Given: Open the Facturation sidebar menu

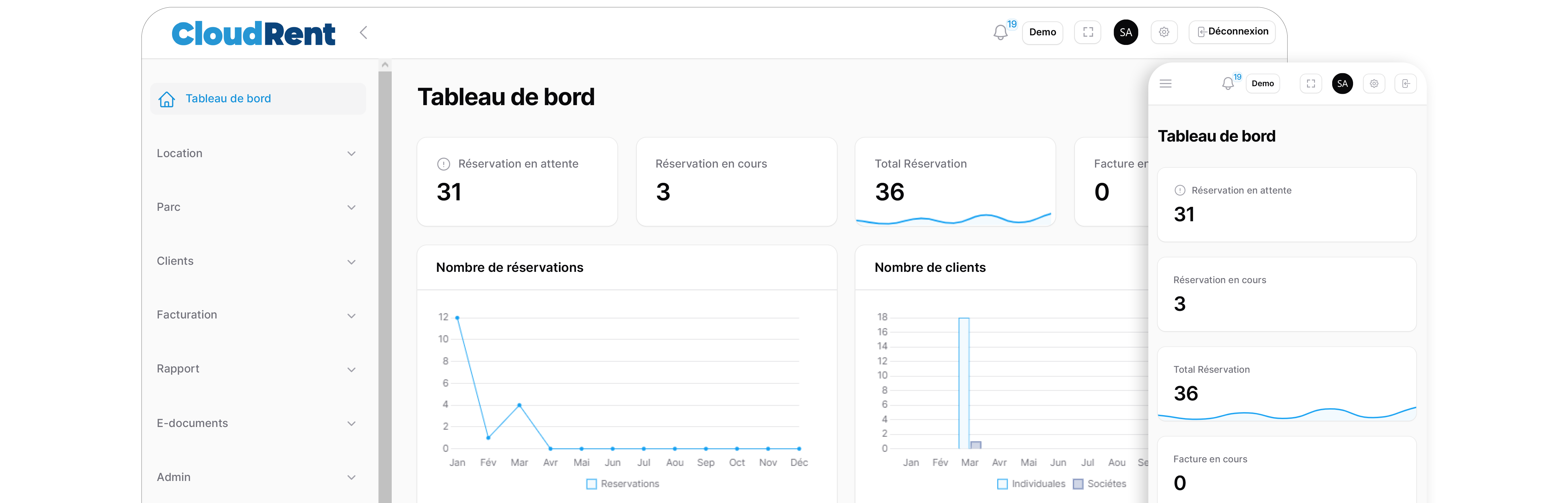Looking at the screenshot, I should click(x=258, y=315).
